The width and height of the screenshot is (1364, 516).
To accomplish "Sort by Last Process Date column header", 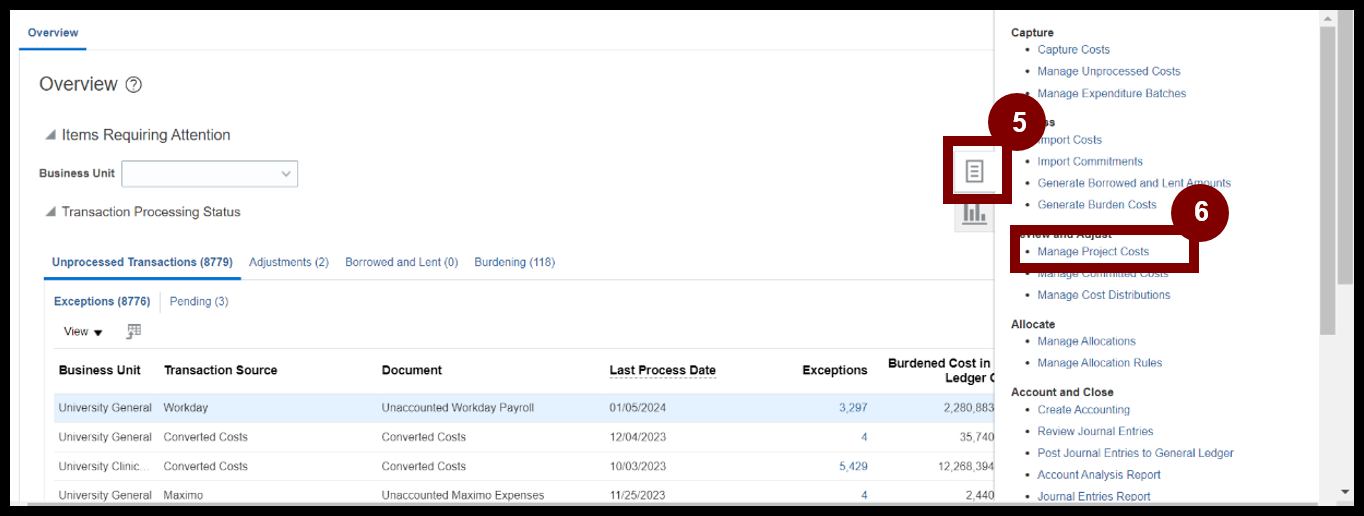I will click(x=663, y=370).
